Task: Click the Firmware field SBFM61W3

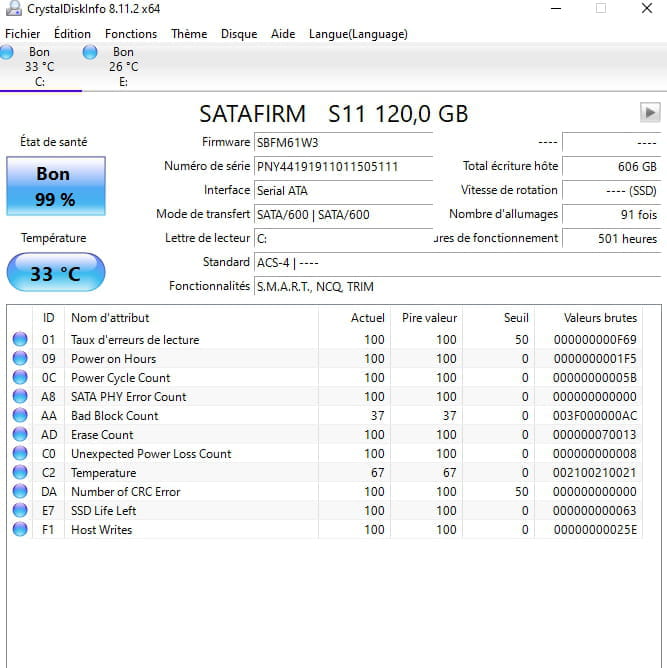Action: click(343, 142)
